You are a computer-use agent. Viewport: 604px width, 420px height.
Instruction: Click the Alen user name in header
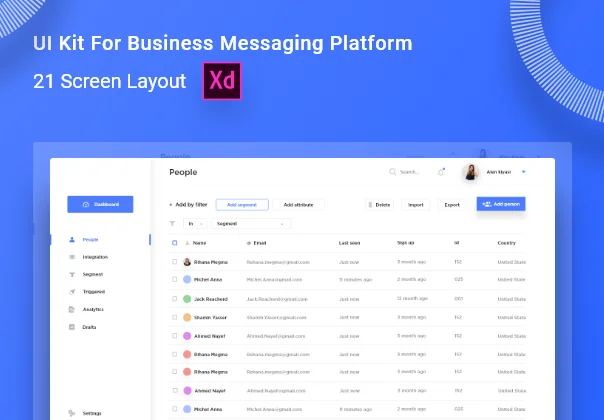(499, 172)
